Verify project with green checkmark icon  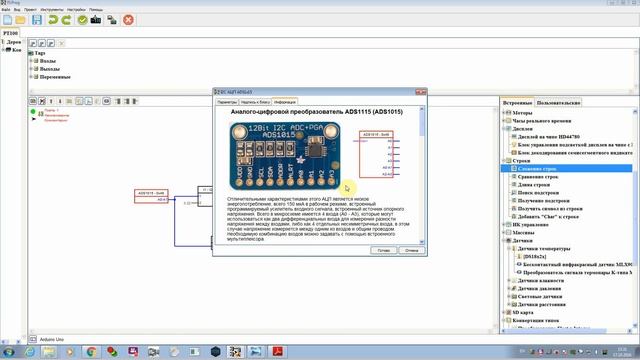[82, 20]
